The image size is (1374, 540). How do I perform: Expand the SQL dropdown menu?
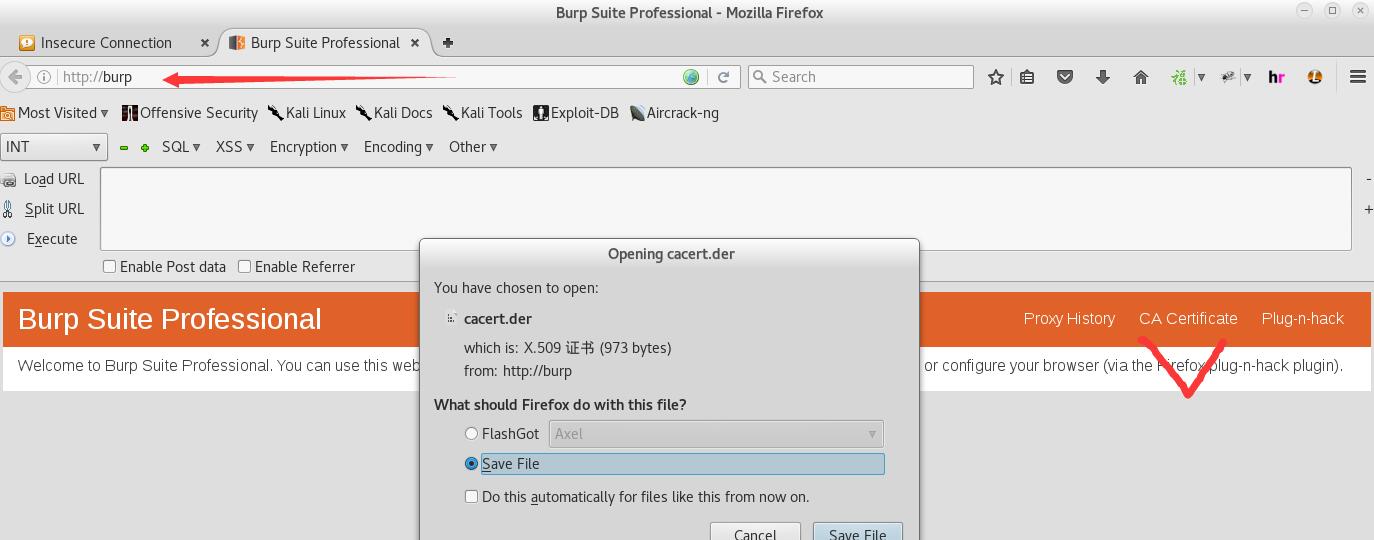pos(181,147)
